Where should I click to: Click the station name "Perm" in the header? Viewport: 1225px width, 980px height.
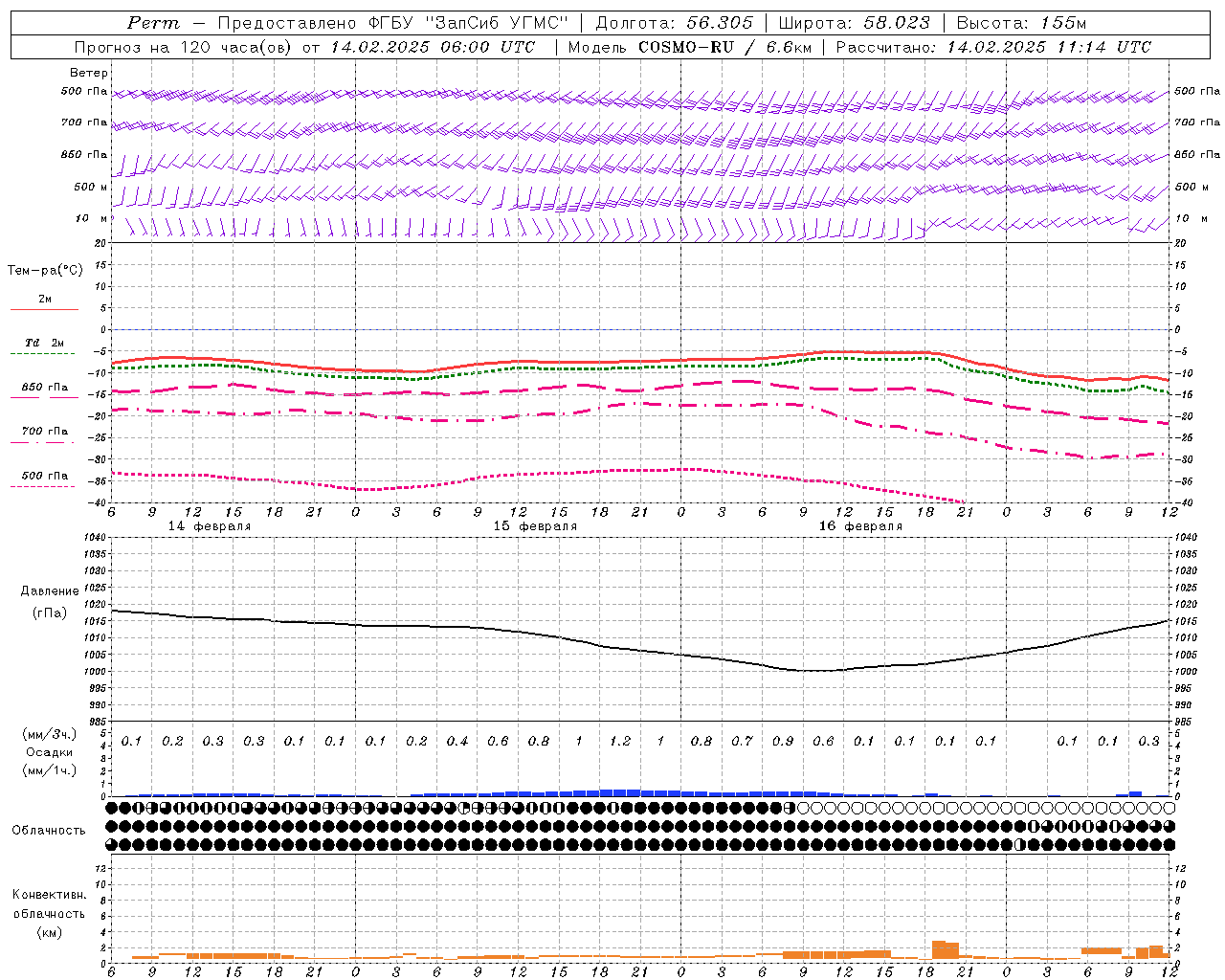(153, 23)
